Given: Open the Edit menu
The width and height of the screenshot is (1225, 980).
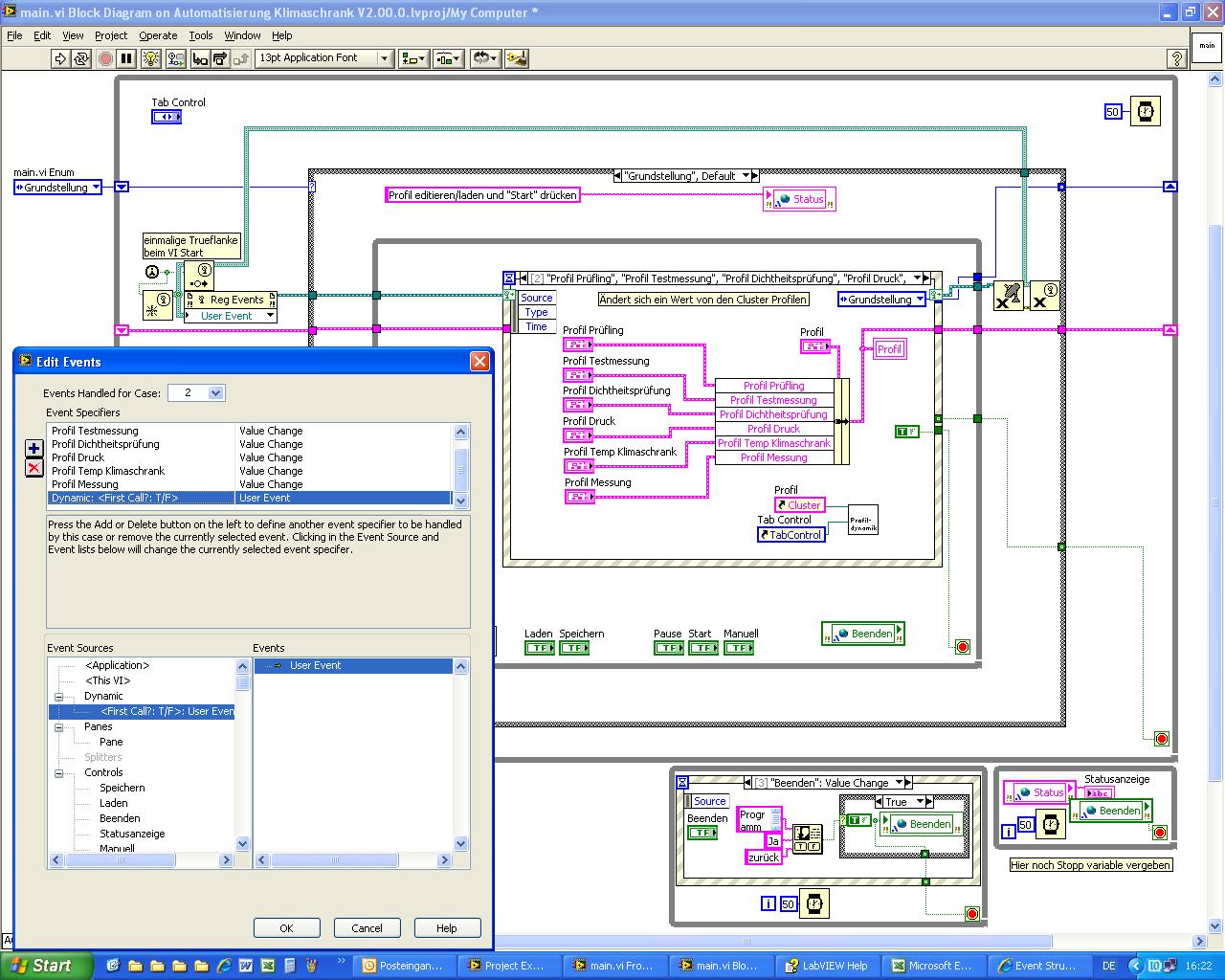Looking at the screenshot, I should [42, 35].
